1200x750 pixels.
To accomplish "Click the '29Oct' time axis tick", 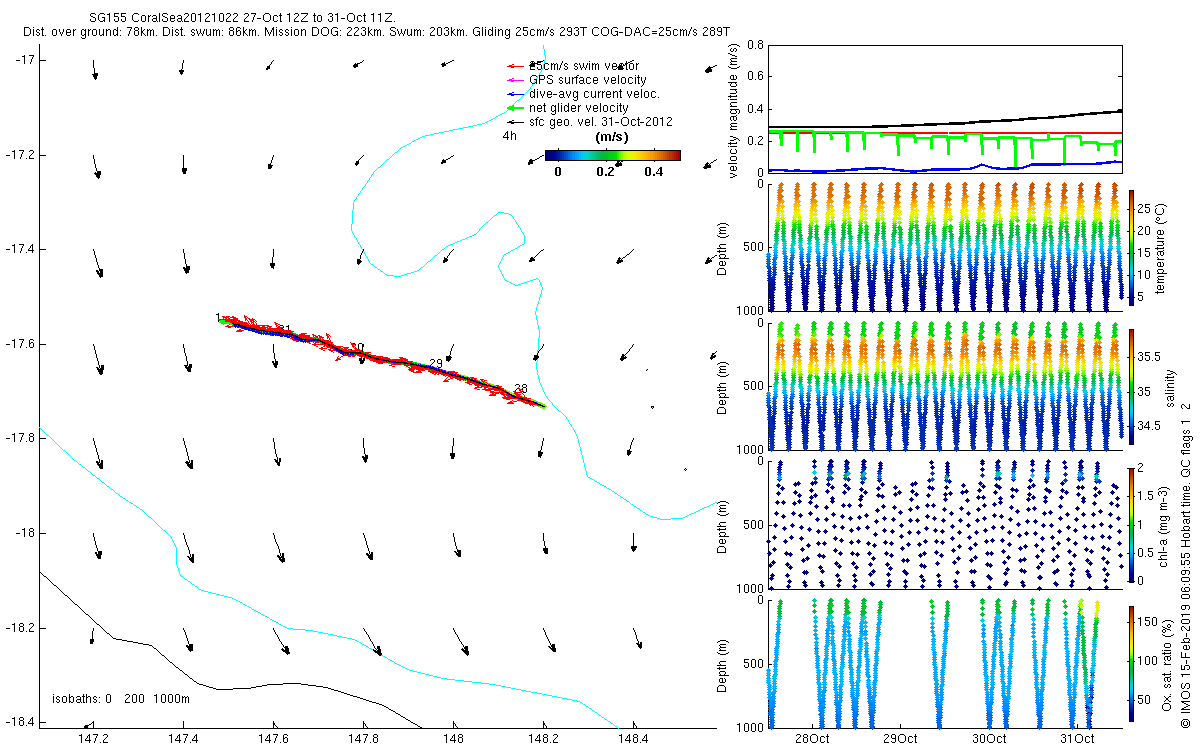I will pyautogui.click(x=900, y=739).
